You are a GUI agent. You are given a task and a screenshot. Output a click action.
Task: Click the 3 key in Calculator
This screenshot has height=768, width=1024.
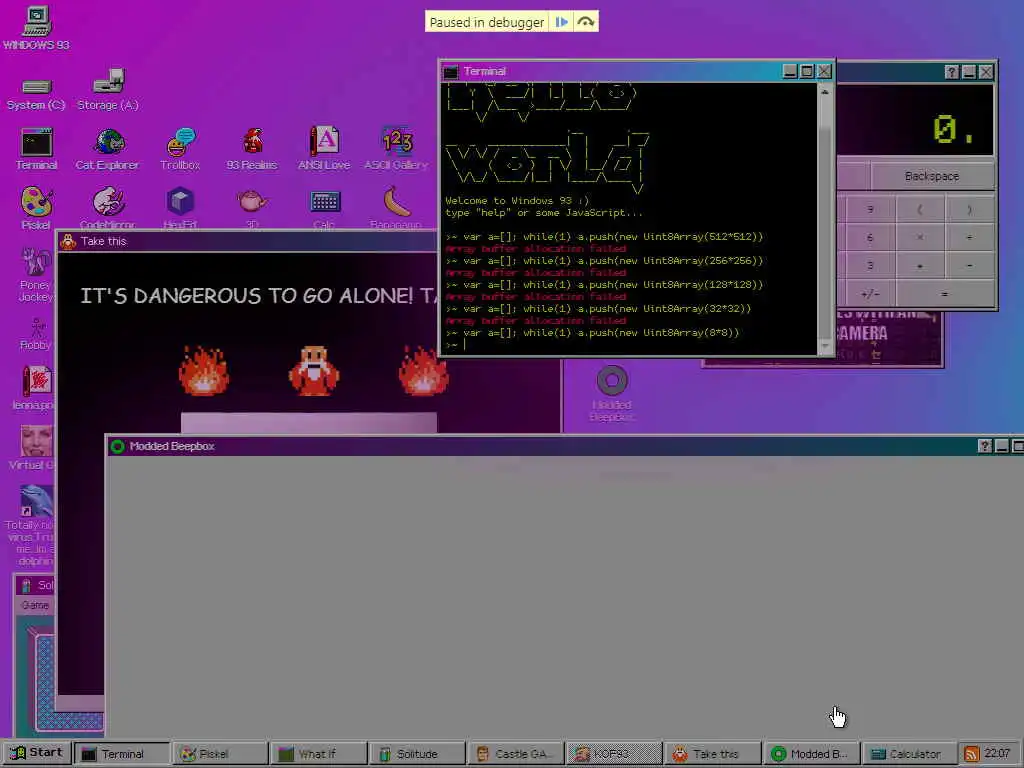click(869, 266)
